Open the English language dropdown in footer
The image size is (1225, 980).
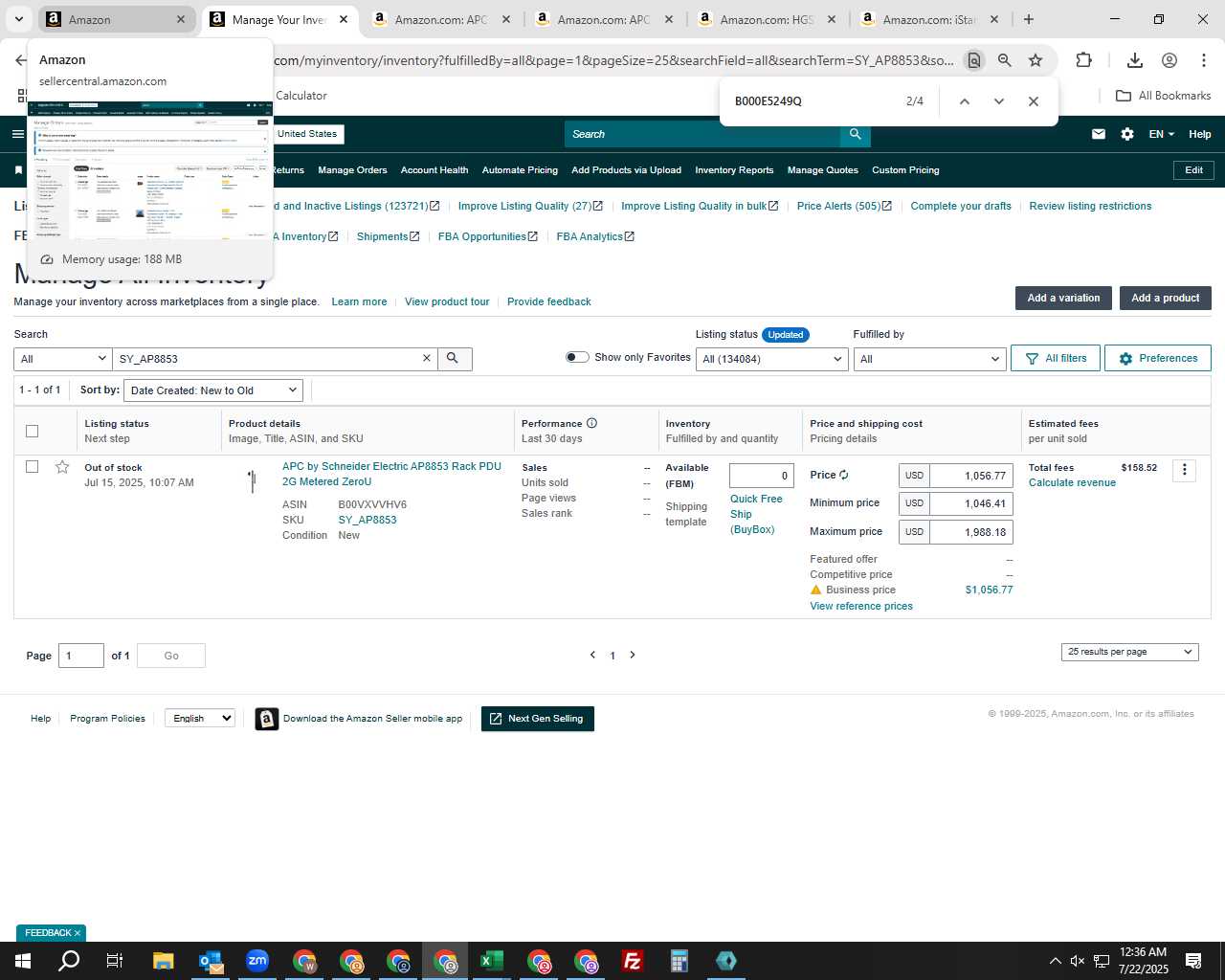coord(200,718)
